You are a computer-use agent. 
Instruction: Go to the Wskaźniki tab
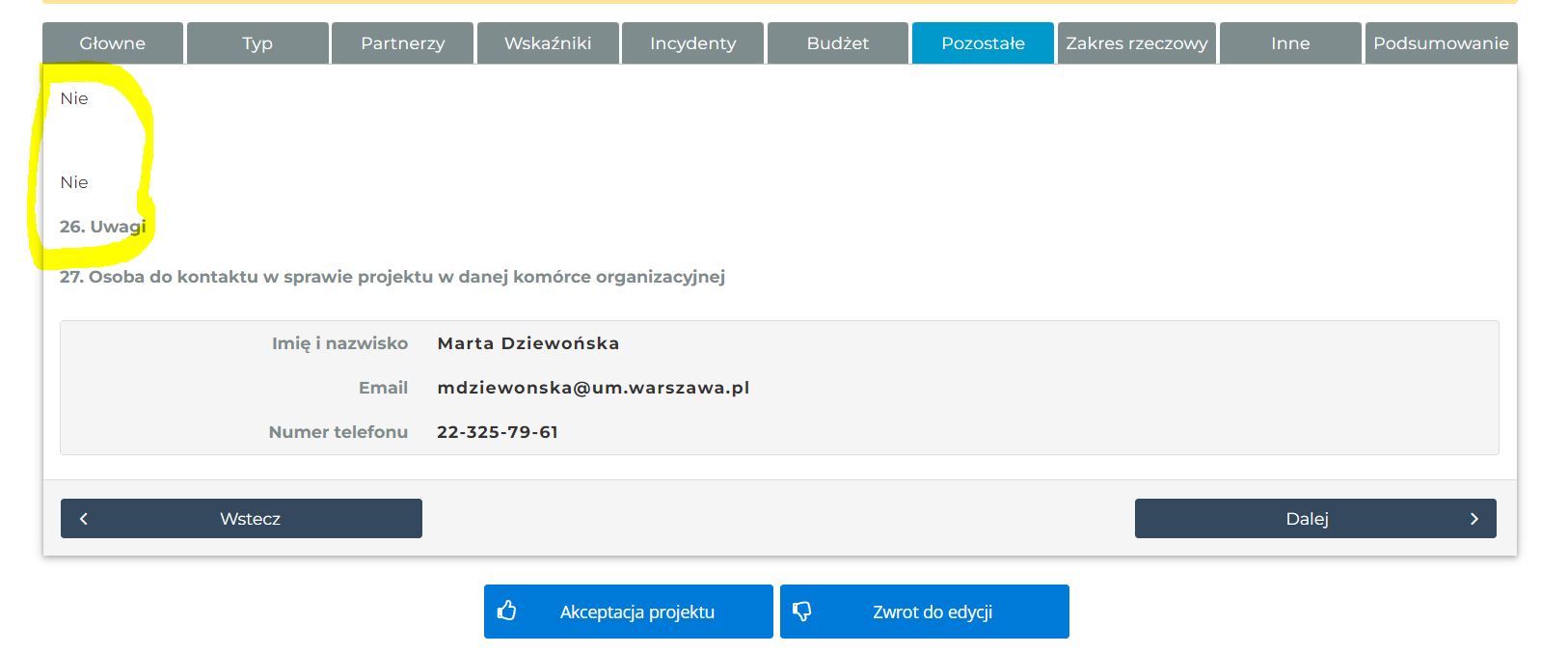(x=548, y=43)
